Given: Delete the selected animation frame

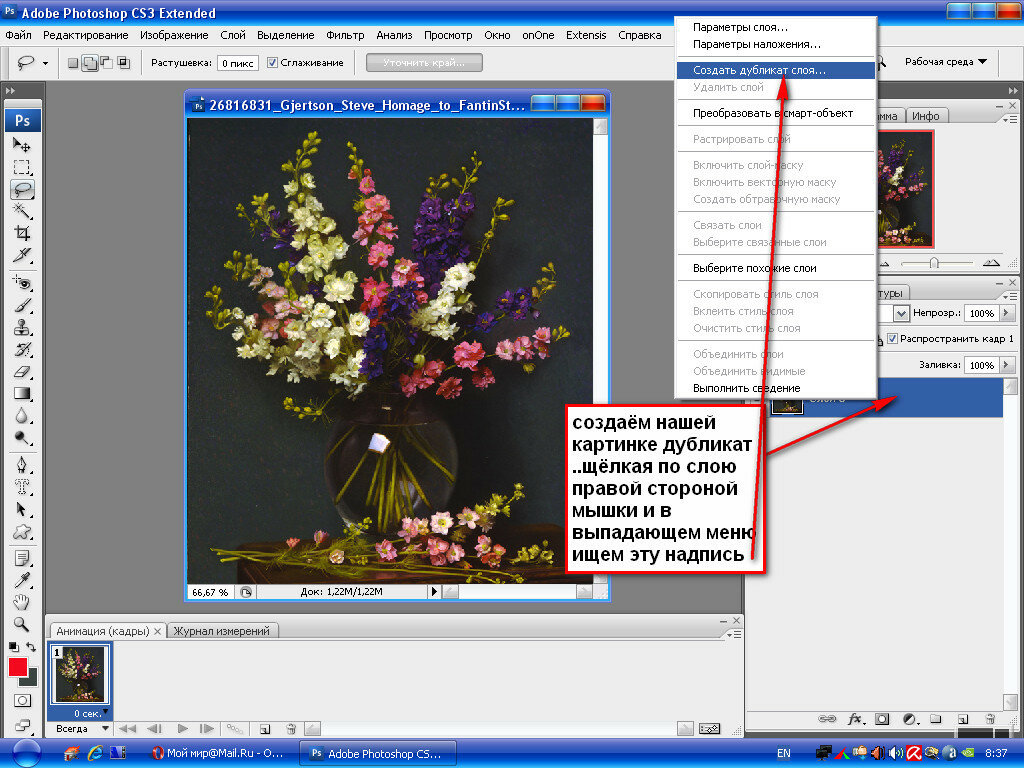Looking at the screenshot, I should click(x=291, y=729).
